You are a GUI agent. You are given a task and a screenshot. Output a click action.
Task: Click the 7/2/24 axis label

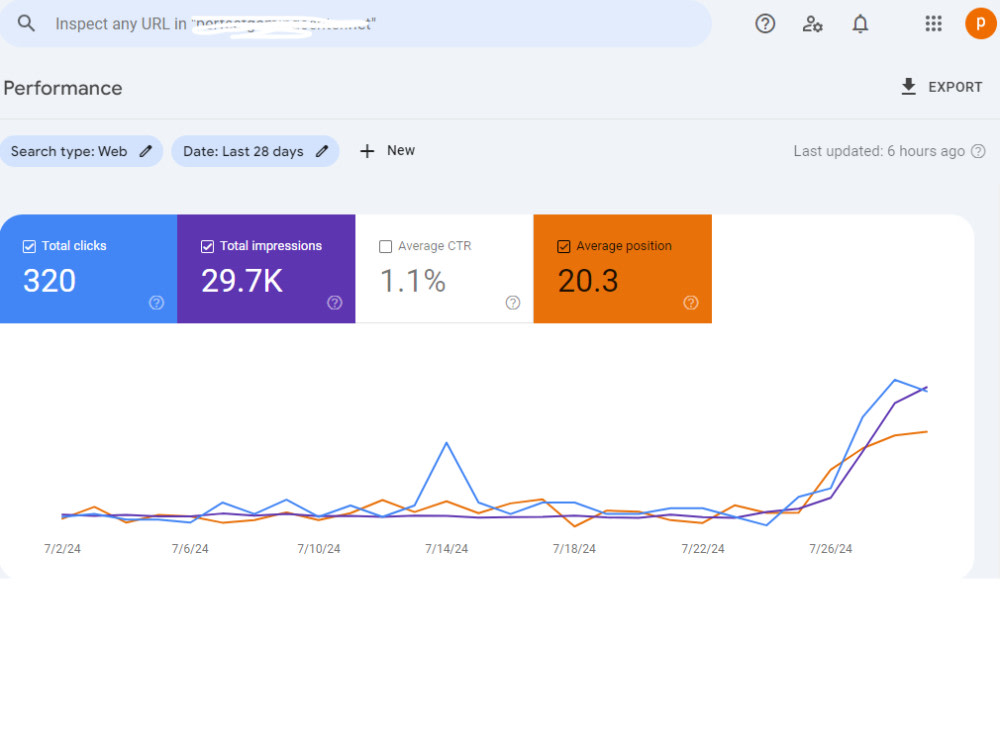62,548
